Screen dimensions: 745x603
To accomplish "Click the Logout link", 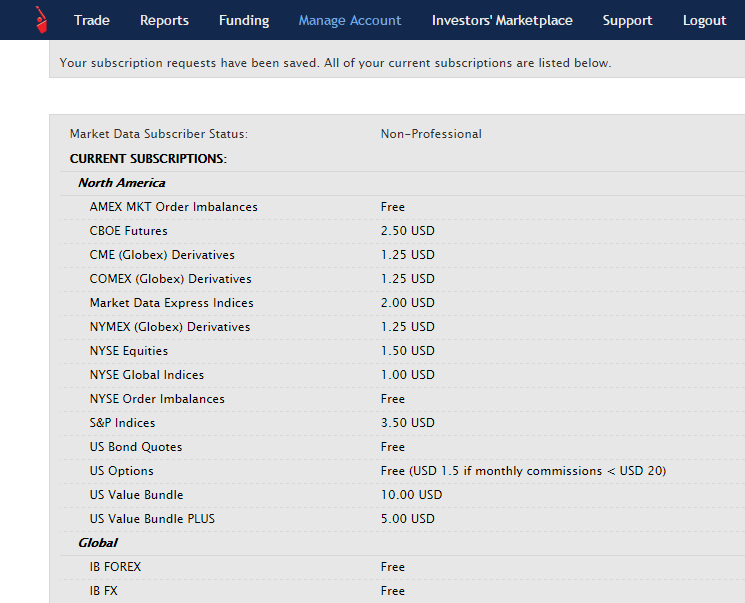I will click(x=704, y=20).
